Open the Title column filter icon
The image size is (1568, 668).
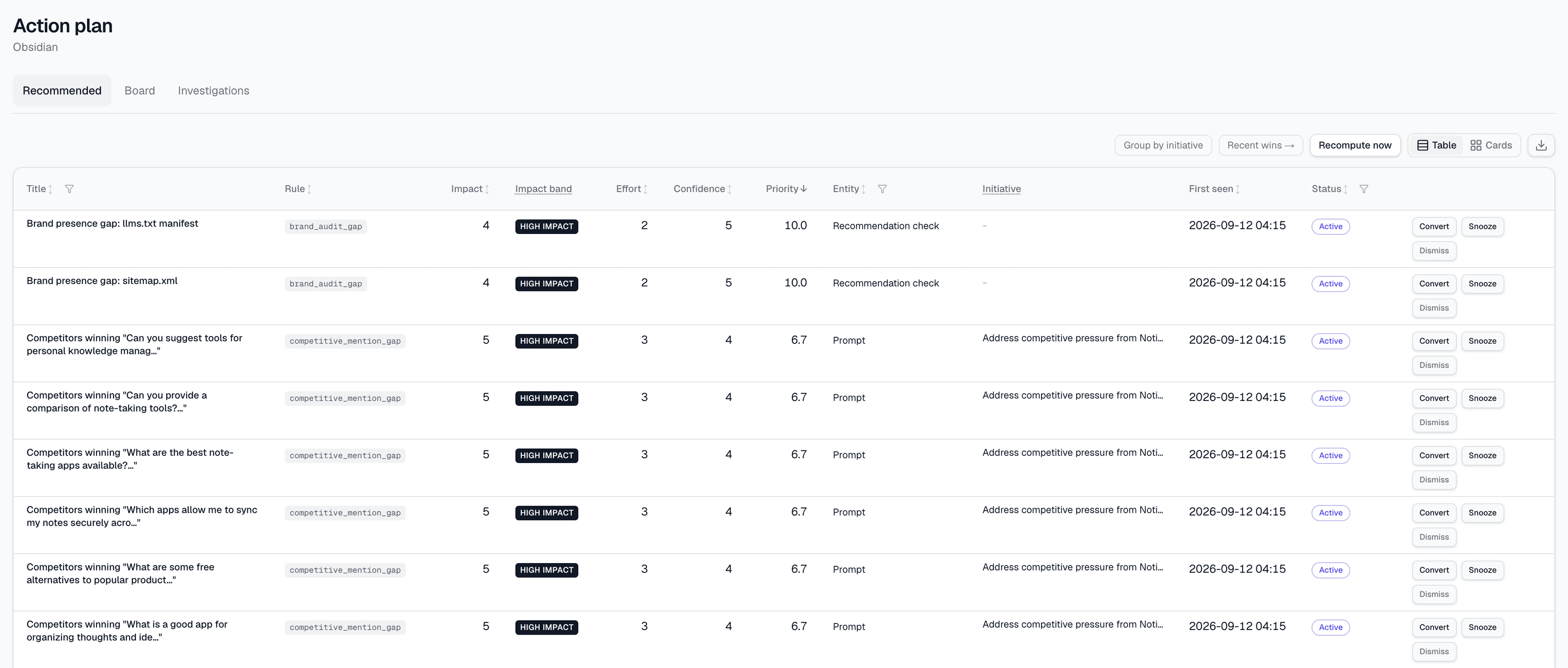click(x=69, y=189)
